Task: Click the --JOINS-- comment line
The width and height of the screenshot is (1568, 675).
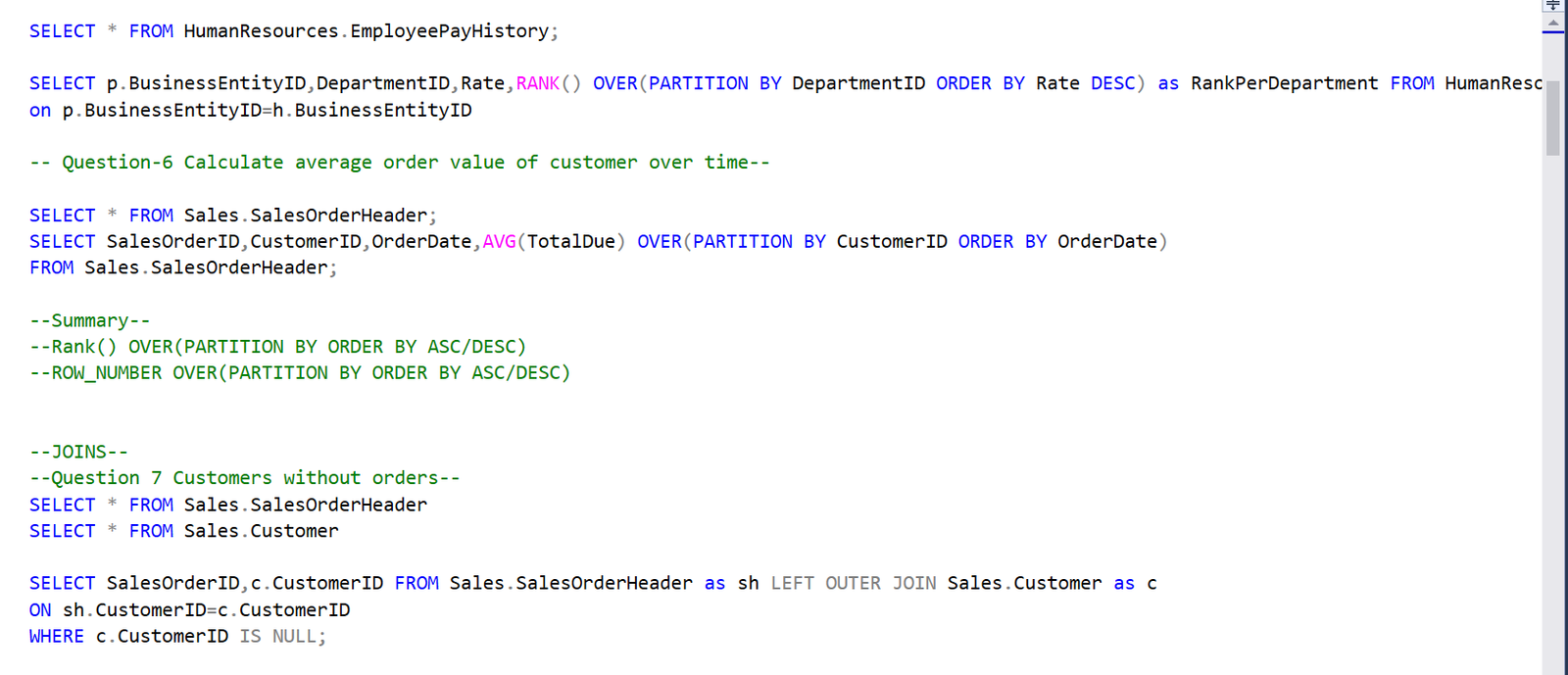Action: (78, 452)
